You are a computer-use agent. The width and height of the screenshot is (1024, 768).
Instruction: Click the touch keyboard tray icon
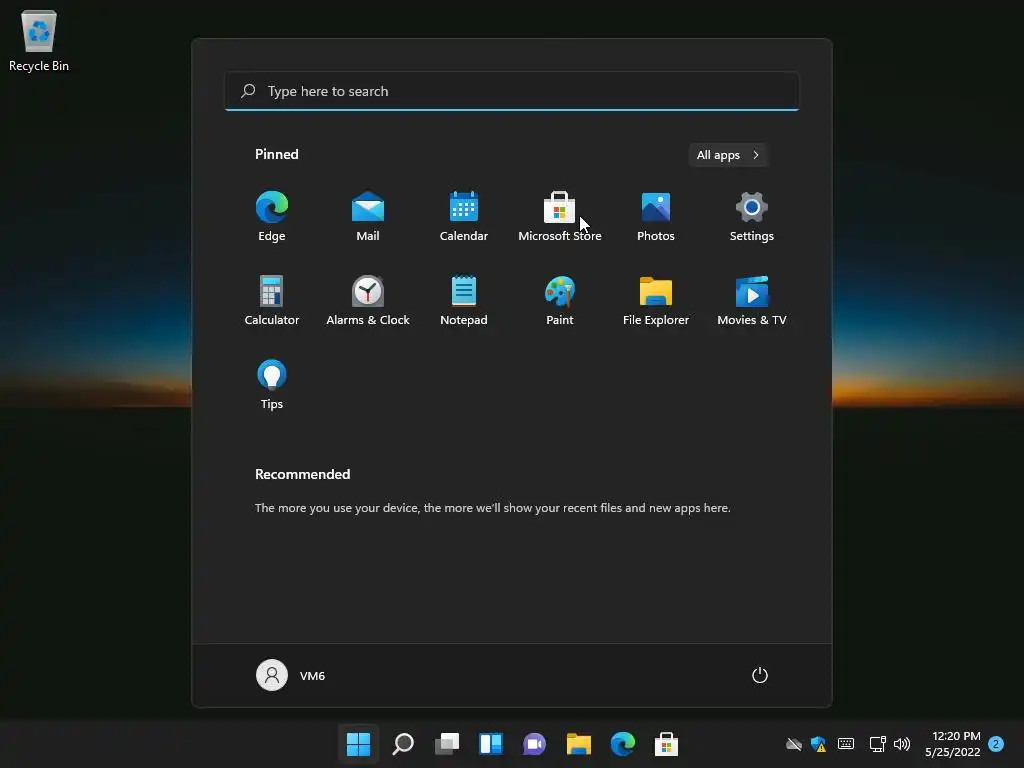(846, 744)
